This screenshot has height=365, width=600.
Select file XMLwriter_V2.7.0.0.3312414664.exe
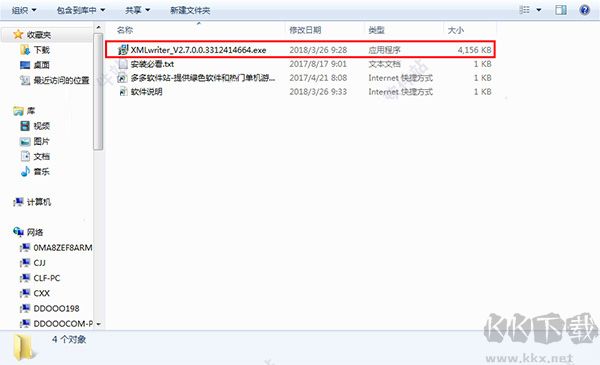198,50
